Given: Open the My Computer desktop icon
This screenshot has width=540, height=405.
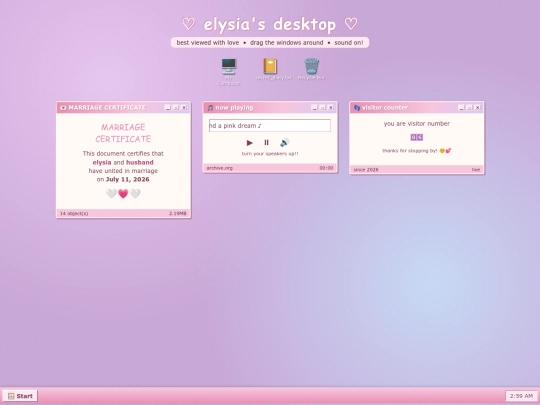Looking at the screenshot, I should [229, 71].
